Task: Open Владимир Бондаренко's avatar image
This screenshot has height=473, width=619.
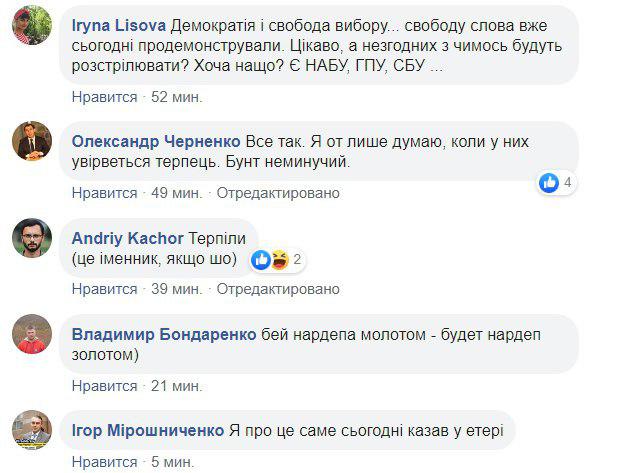Action: (x=32, y=335)
